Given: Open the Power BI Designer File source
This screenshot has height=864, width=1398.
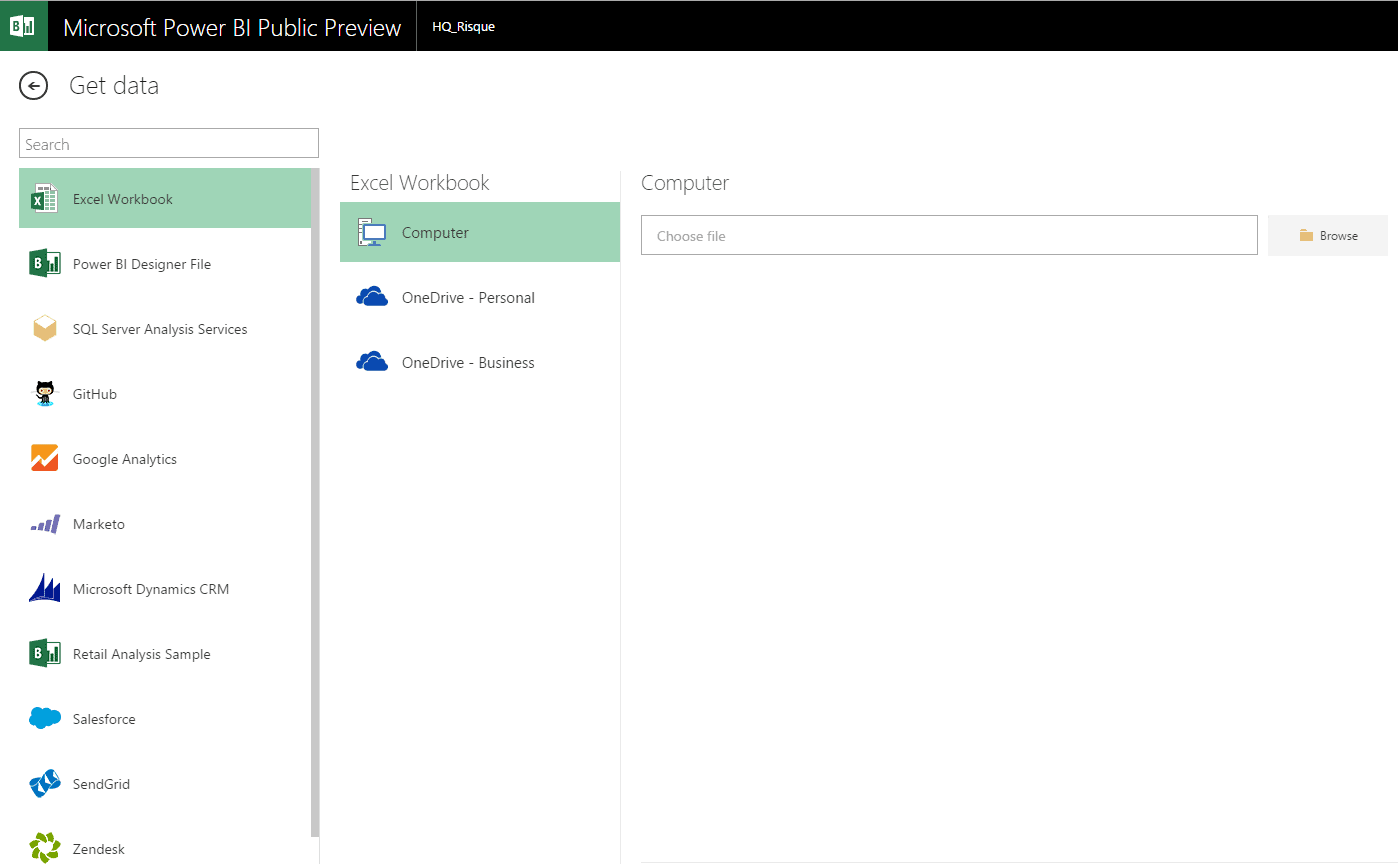Looking at the screenshot, I should coord(142,264).
